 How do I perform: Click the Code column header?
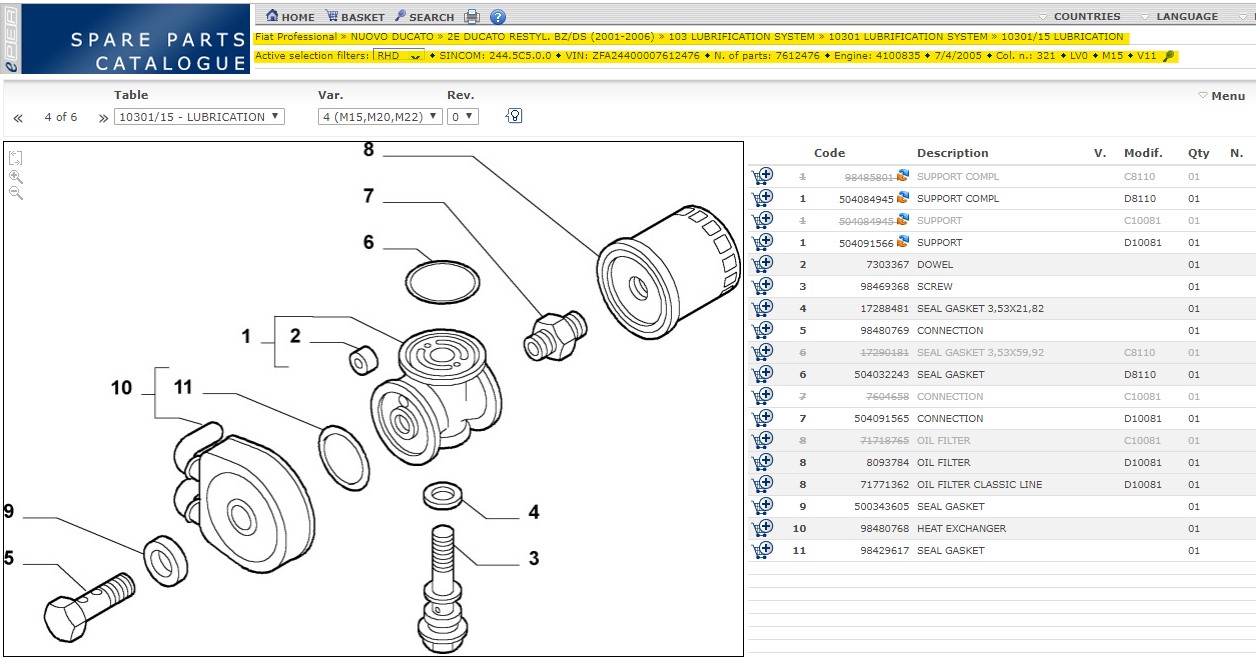point(829,153)
